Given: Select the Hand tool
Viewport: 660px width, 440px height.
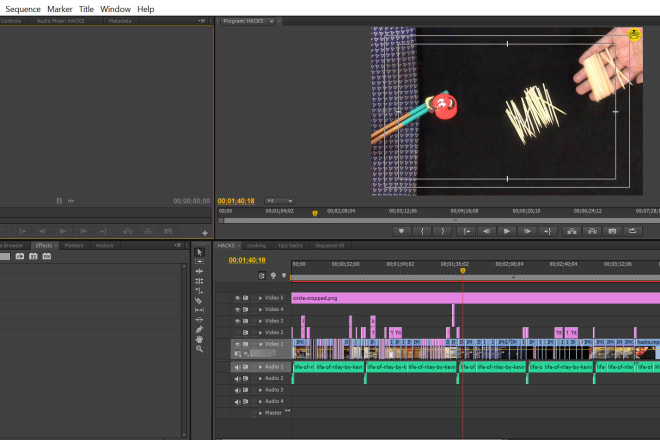Looking at the screenshot, I should click(200, 339).
